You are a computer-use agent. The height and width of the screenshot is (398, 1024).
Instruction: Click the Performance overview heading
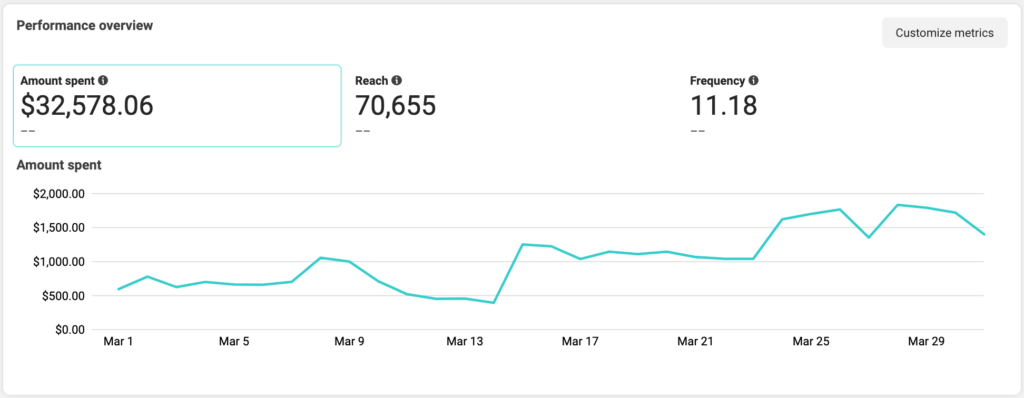(x=85, y=25)
